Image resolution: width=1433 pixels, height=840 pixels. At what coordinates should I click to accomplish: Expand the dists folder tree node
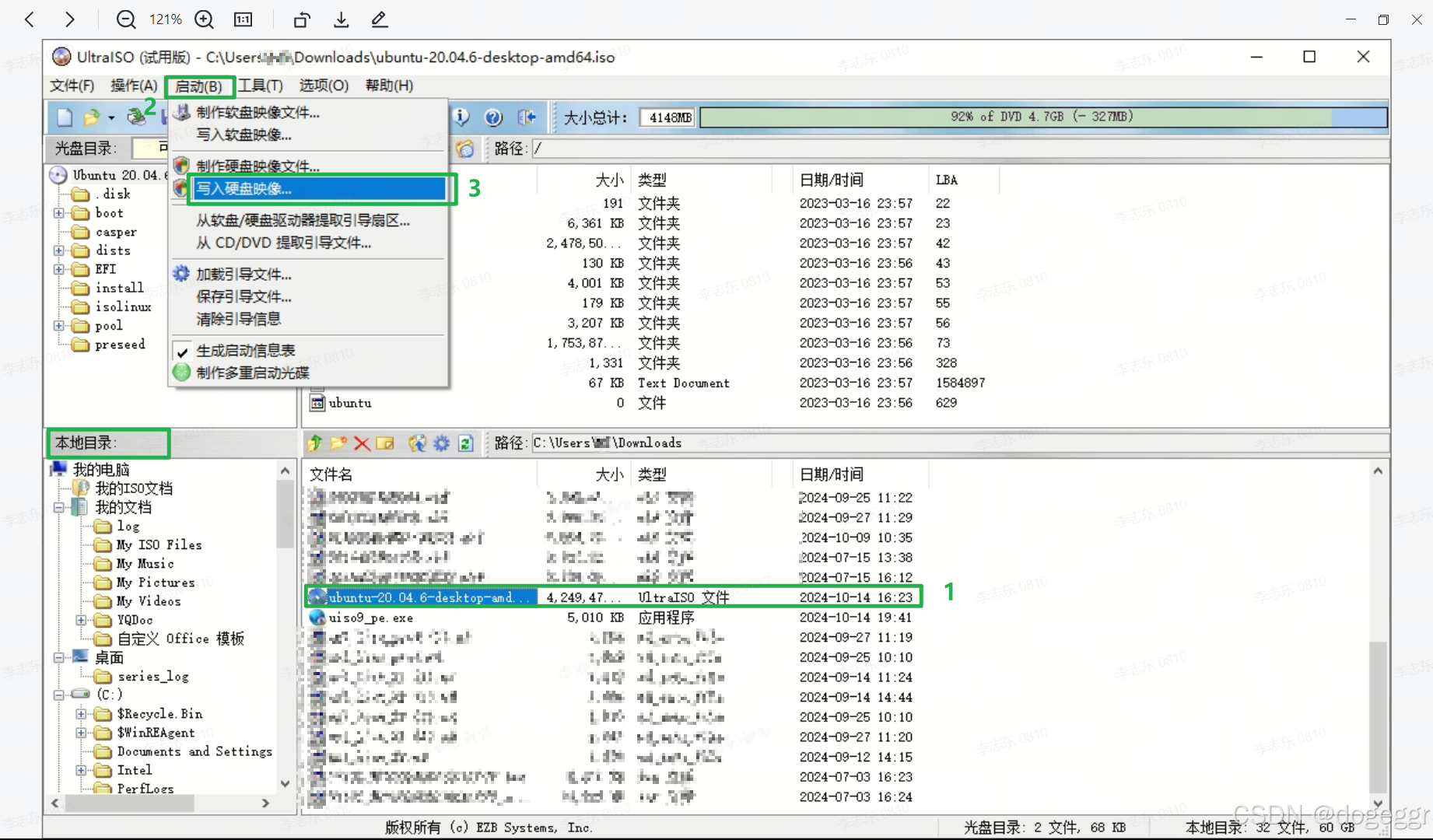coord(59,250)
